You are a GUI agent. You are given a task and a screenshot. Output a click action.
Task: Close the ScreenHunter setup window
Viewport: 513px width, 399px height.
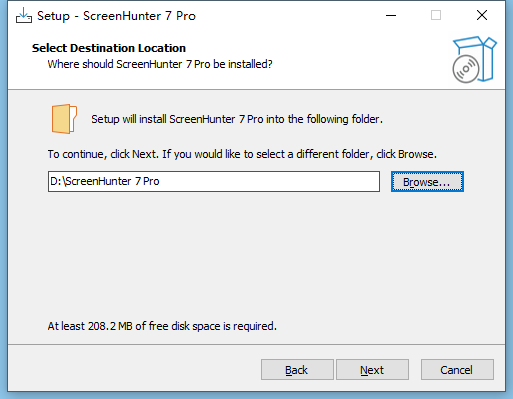(482, 15)
